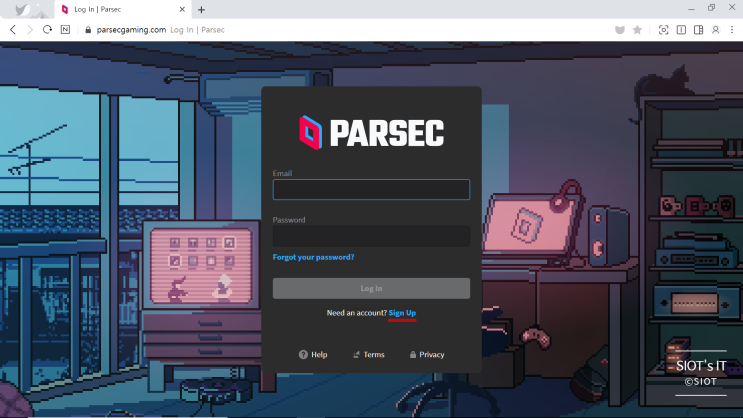Click the Email input field
Screen dimensions: 743x418
[x=371, y=190]
